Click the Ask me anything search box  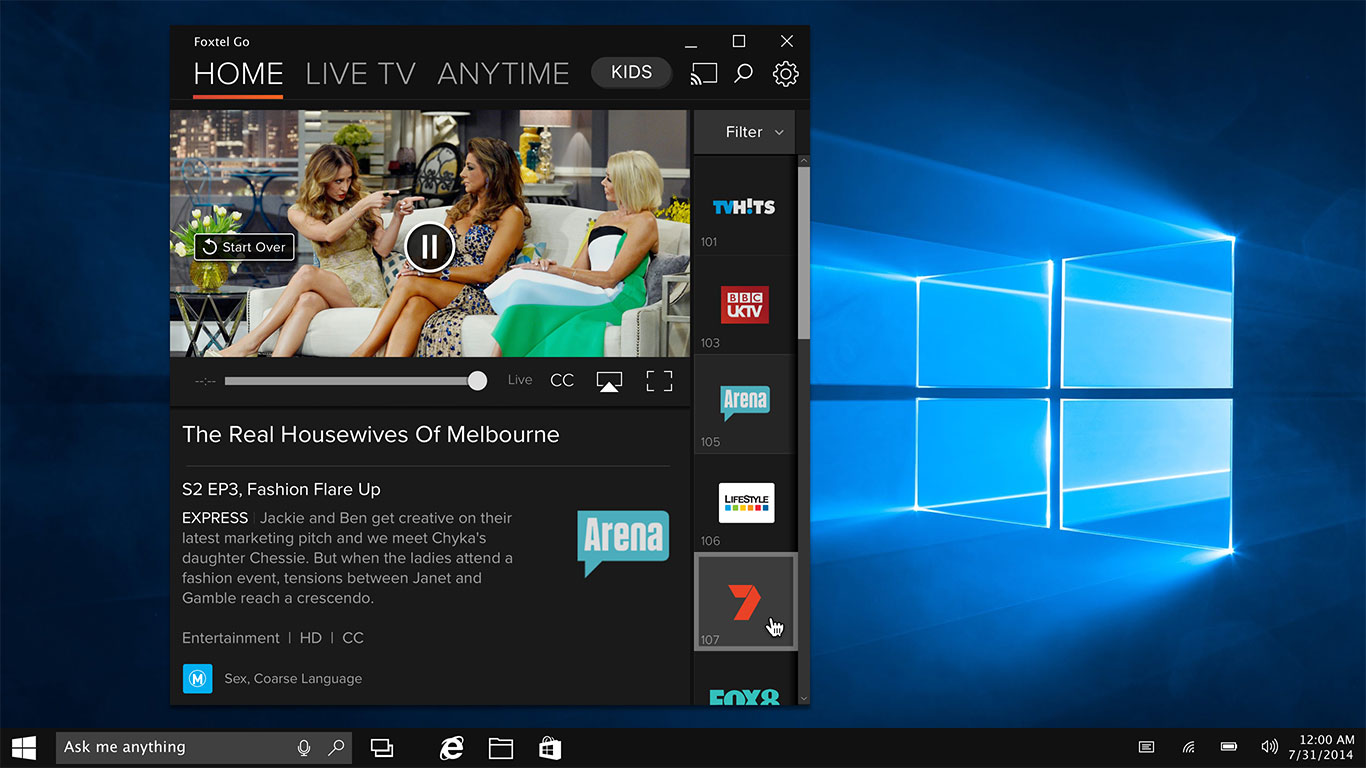tap(204, 747)
